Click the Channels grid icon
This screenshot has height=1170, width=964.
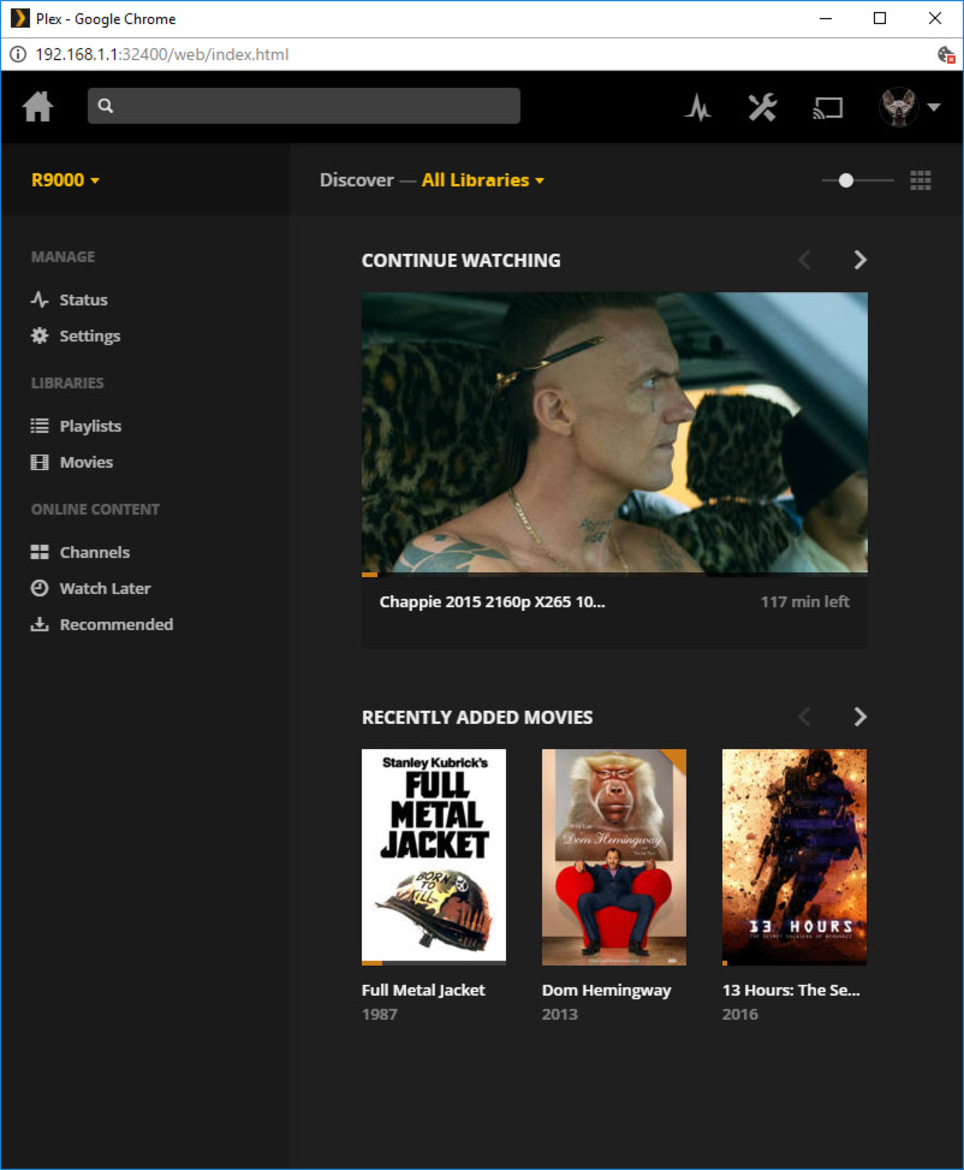[x=40, y=552]
